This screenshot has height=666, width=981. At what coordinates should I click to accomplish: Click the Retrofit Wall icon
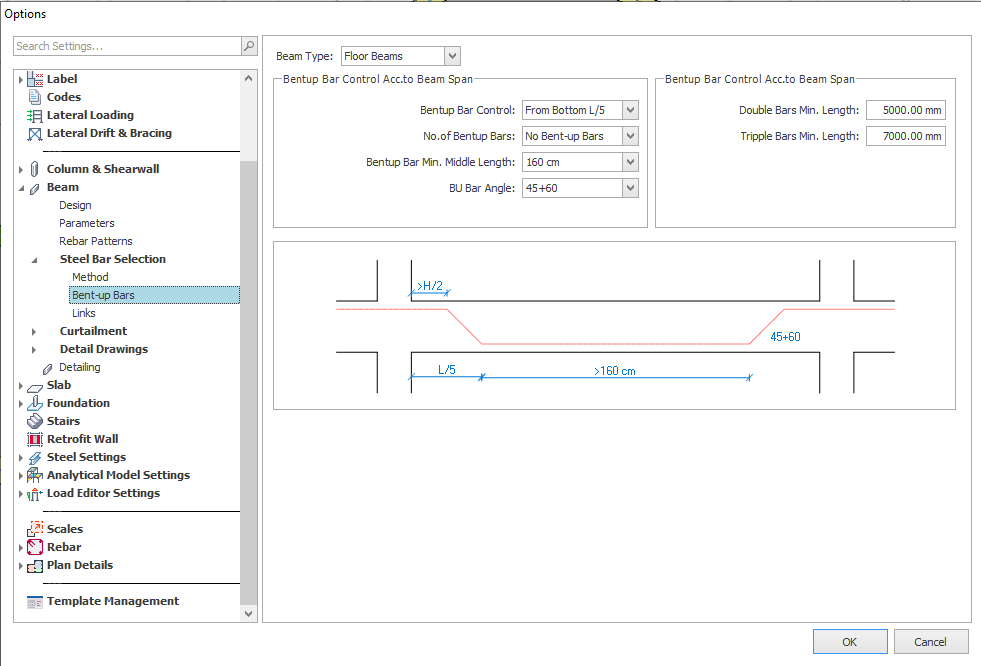pyautogui.click(x=35, y=439)
